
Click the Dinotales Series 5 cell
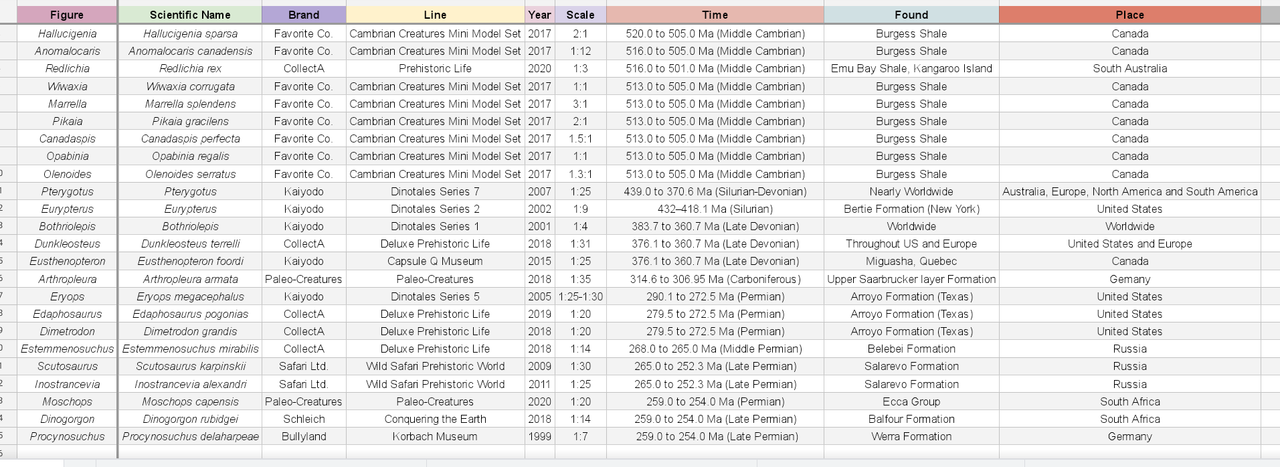point(435,296)
